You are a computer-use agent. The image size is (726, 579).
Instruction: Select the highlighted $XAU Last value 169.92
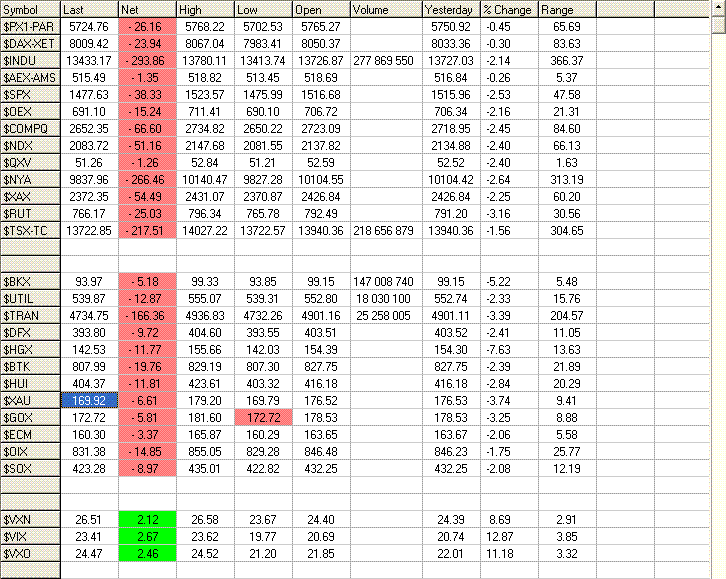(88, 400)
